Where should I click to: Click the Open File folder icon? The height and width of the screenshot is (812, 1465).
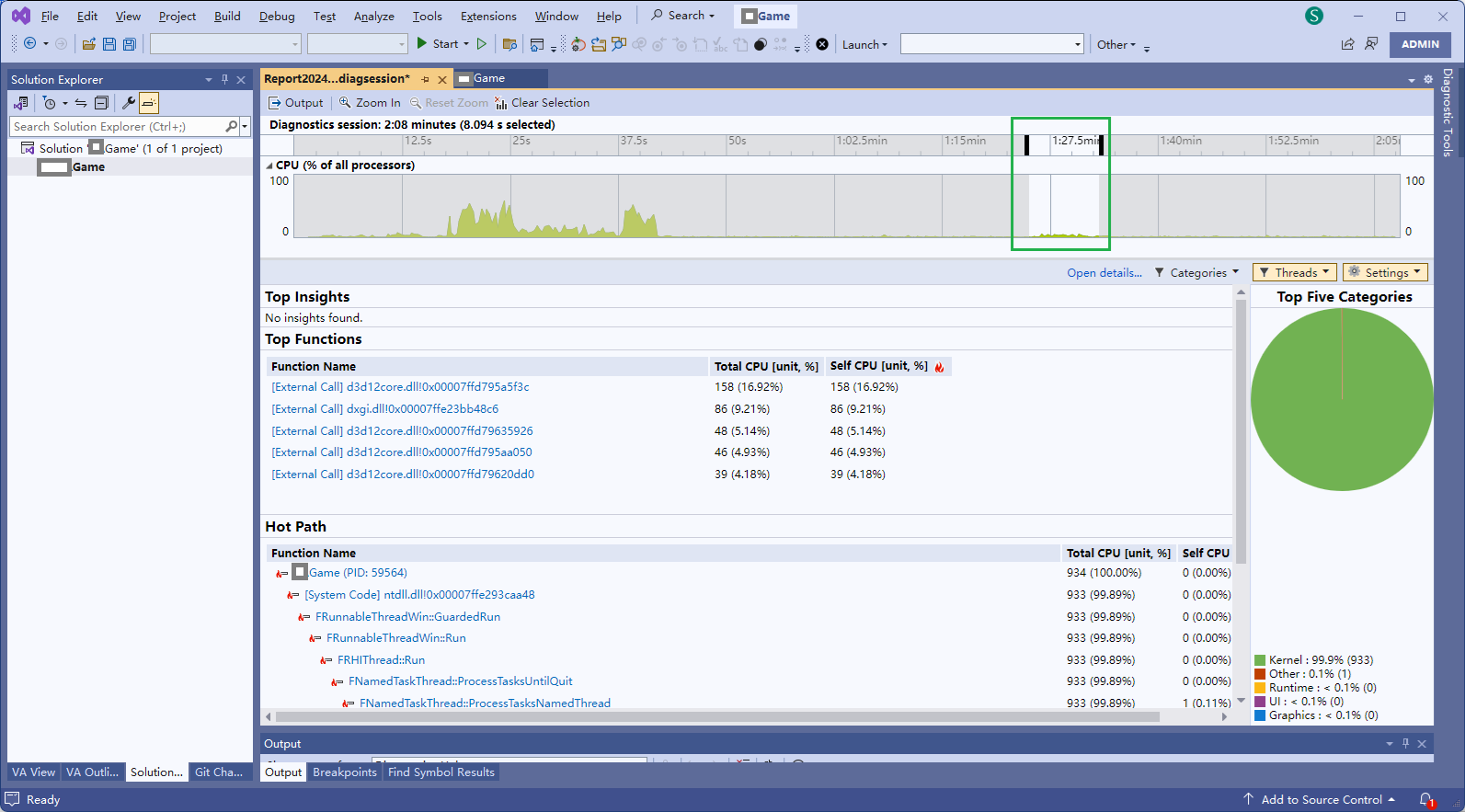coord(89,44)
